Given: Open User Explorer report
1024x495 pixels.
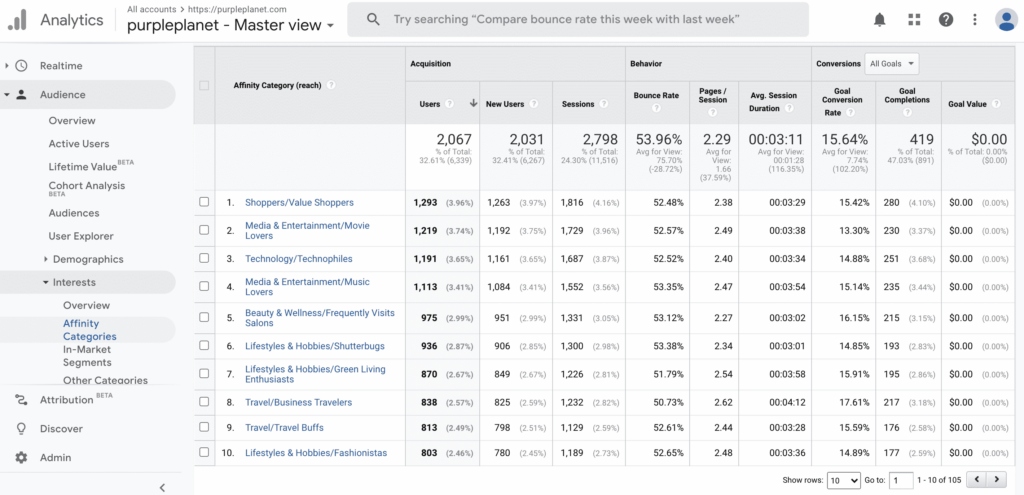Looking at the screenshot, I should 81,236.
